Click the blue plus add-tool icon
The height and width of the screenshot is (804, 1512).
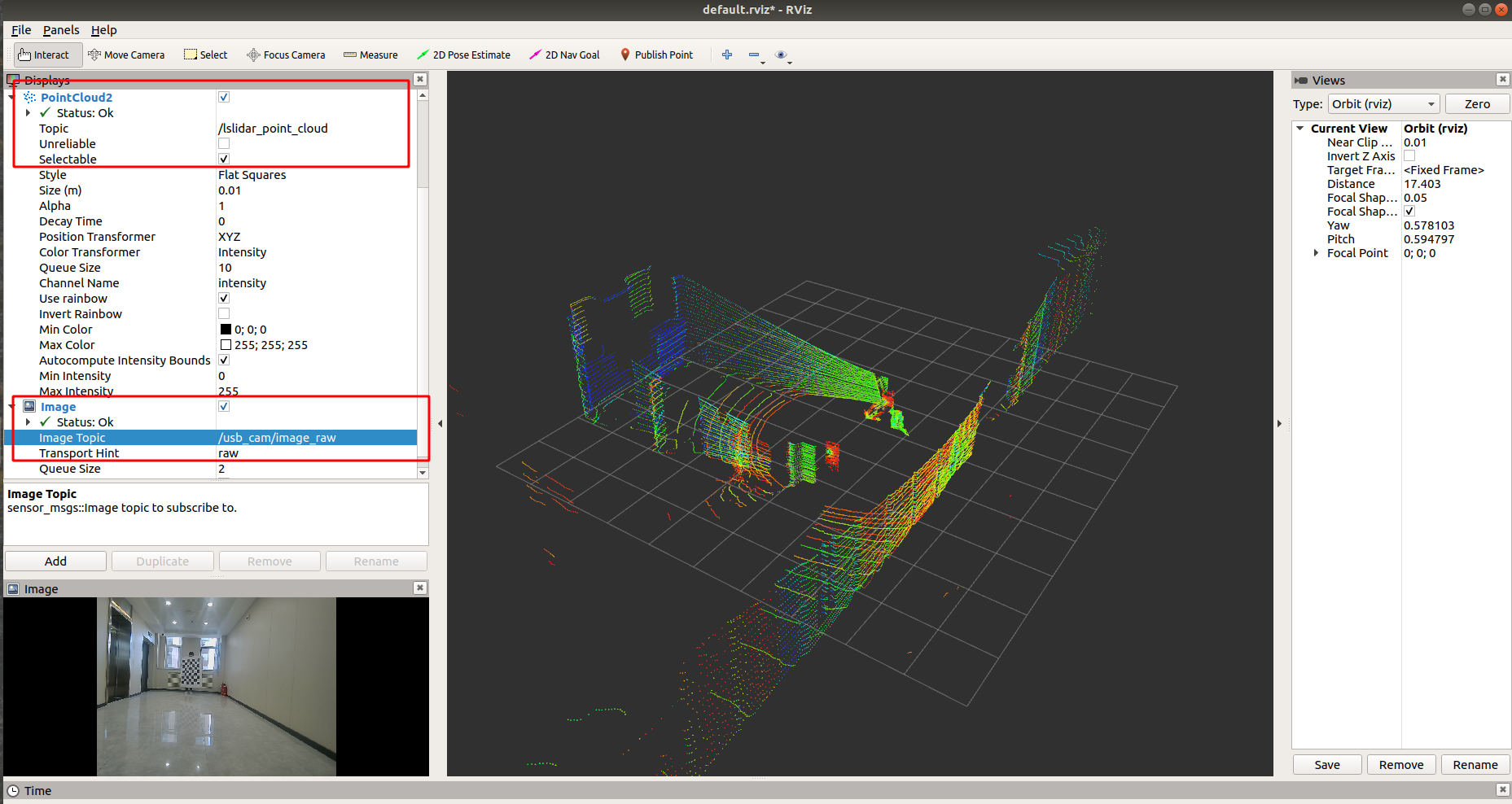pyautogui.click(x=727, y=55)
